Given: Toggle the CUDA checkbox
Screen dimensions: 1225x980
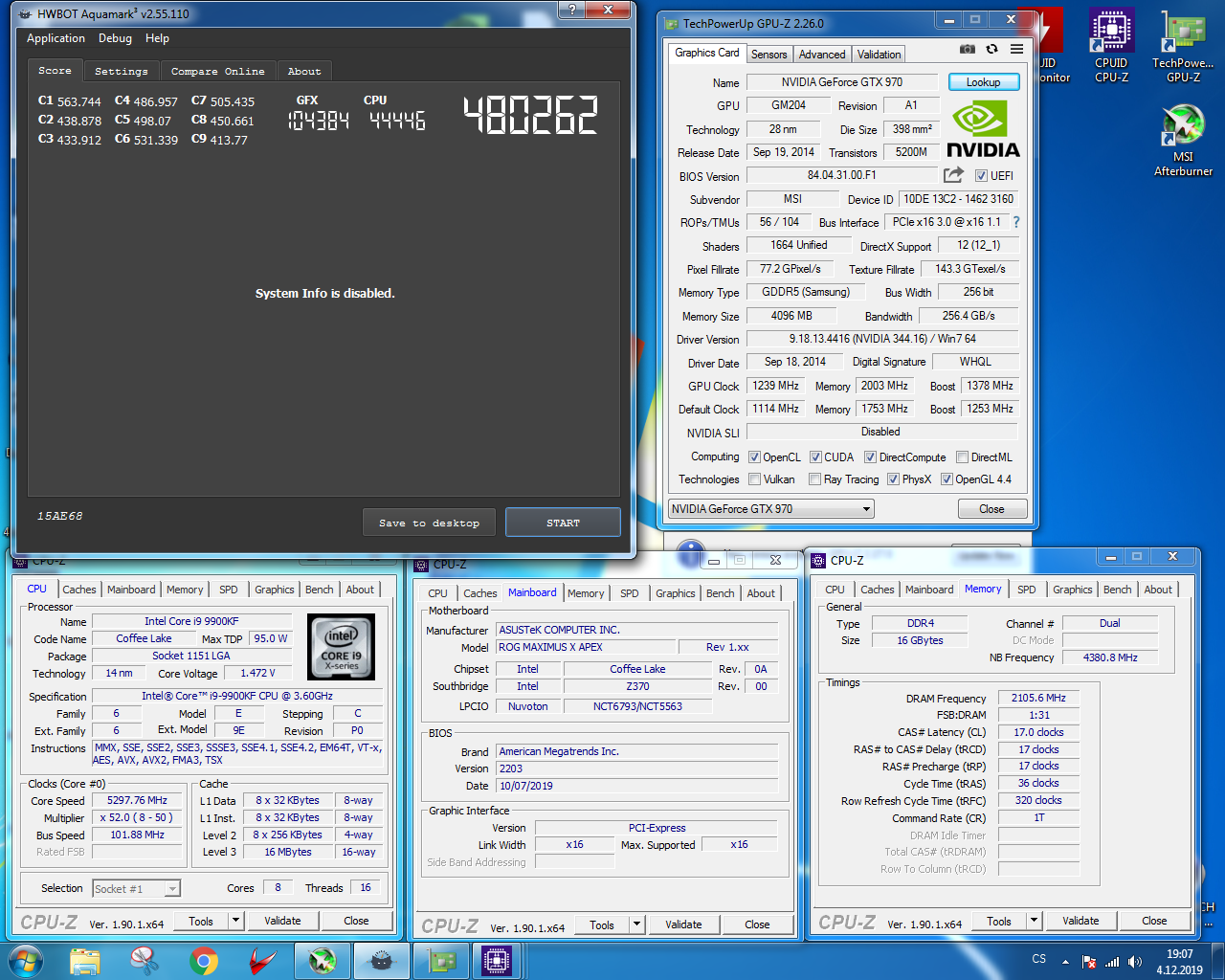Looking at the screenshot, I should pyautogui.click(x=815, y=457).
